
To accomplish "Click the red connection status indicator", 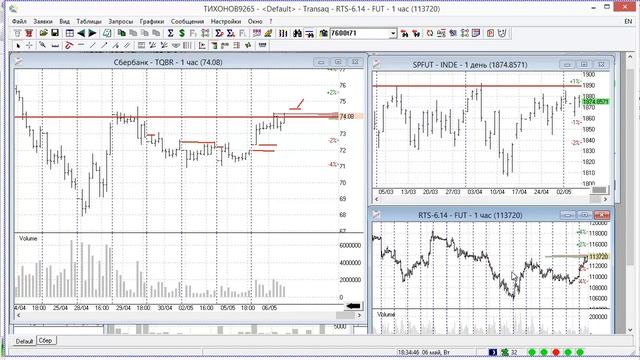I will [556, 352].
